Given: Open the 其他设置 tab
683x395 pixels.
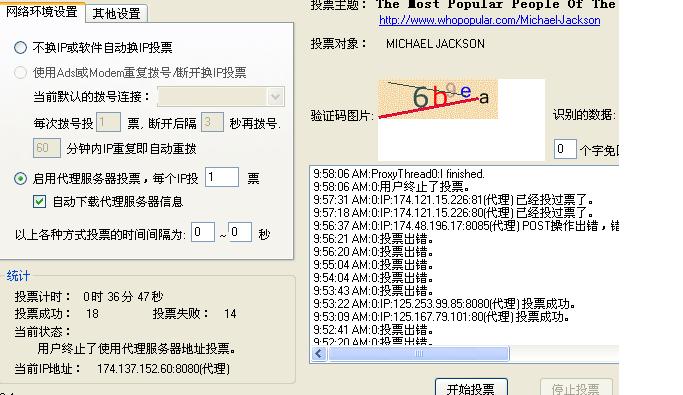Looking at the screenshot, I should [x=116, y=14].
